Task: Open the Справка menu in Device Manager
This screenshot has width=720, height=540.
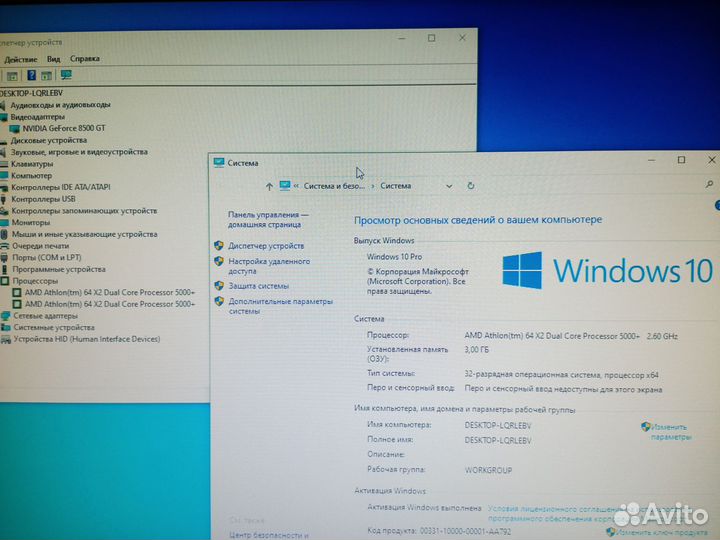Action: point(85,58)
